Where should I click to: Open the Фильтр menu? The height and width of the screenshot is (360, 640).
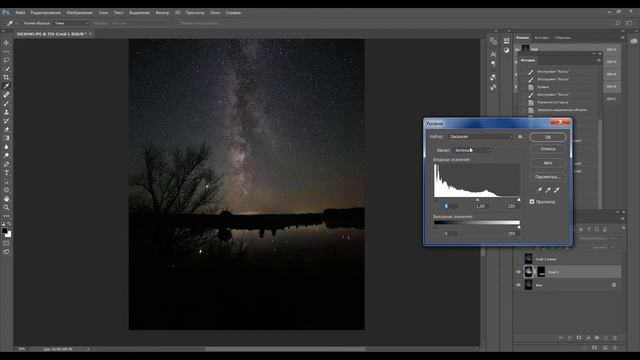pos(162,13)
